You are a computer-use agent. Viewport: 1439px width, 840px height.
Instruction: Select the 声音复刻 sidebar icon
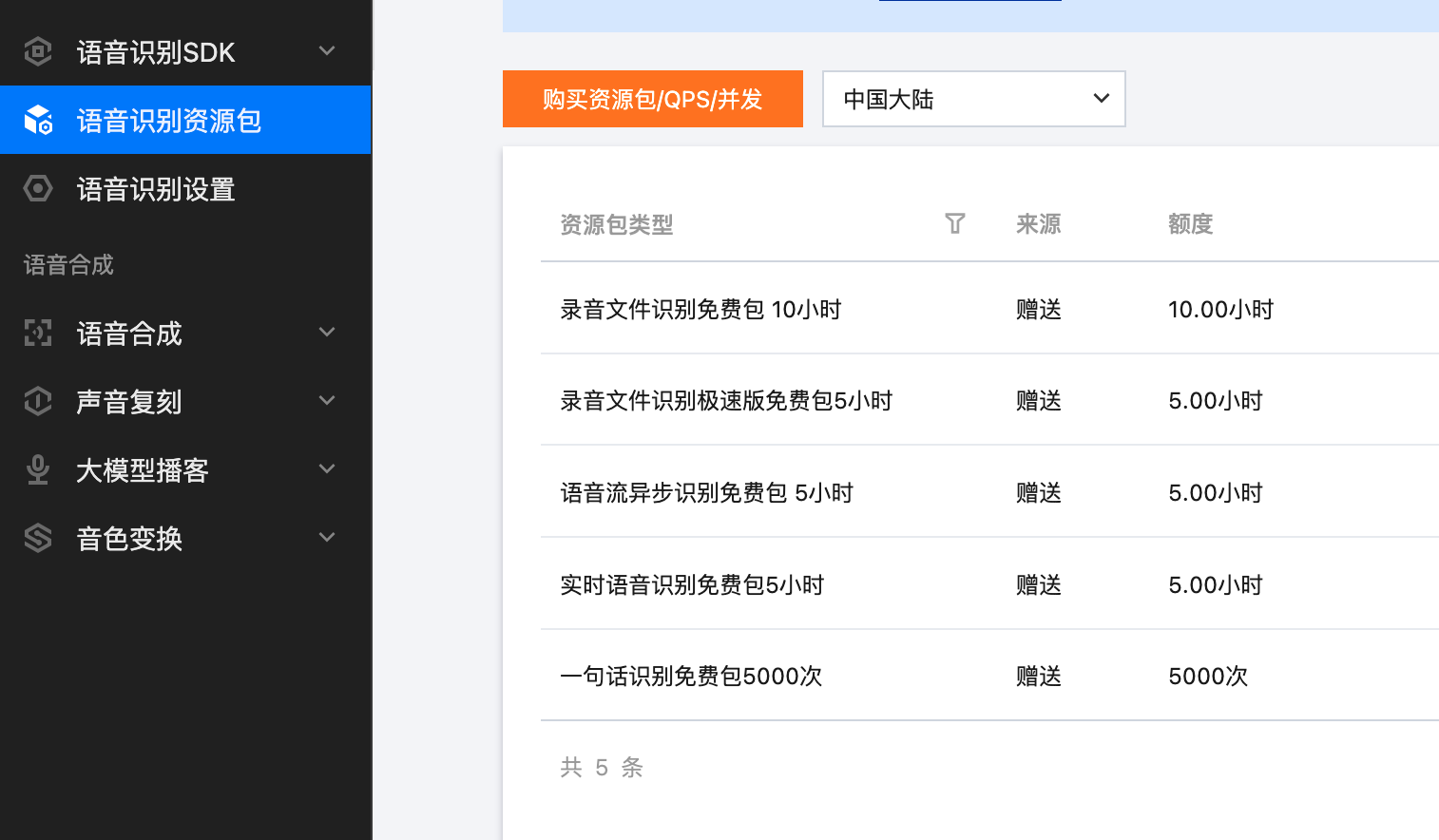pyautogui.click(x=37, y=401)
